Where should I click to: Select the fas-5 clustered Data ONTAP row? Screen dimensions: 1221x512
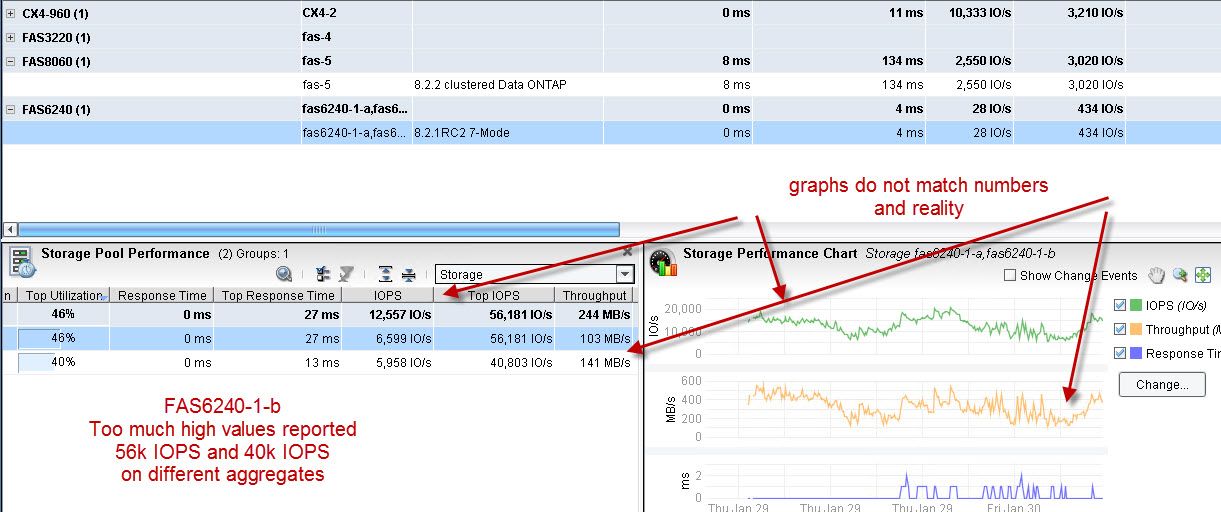pyautogui.click(x=610, y=85)
